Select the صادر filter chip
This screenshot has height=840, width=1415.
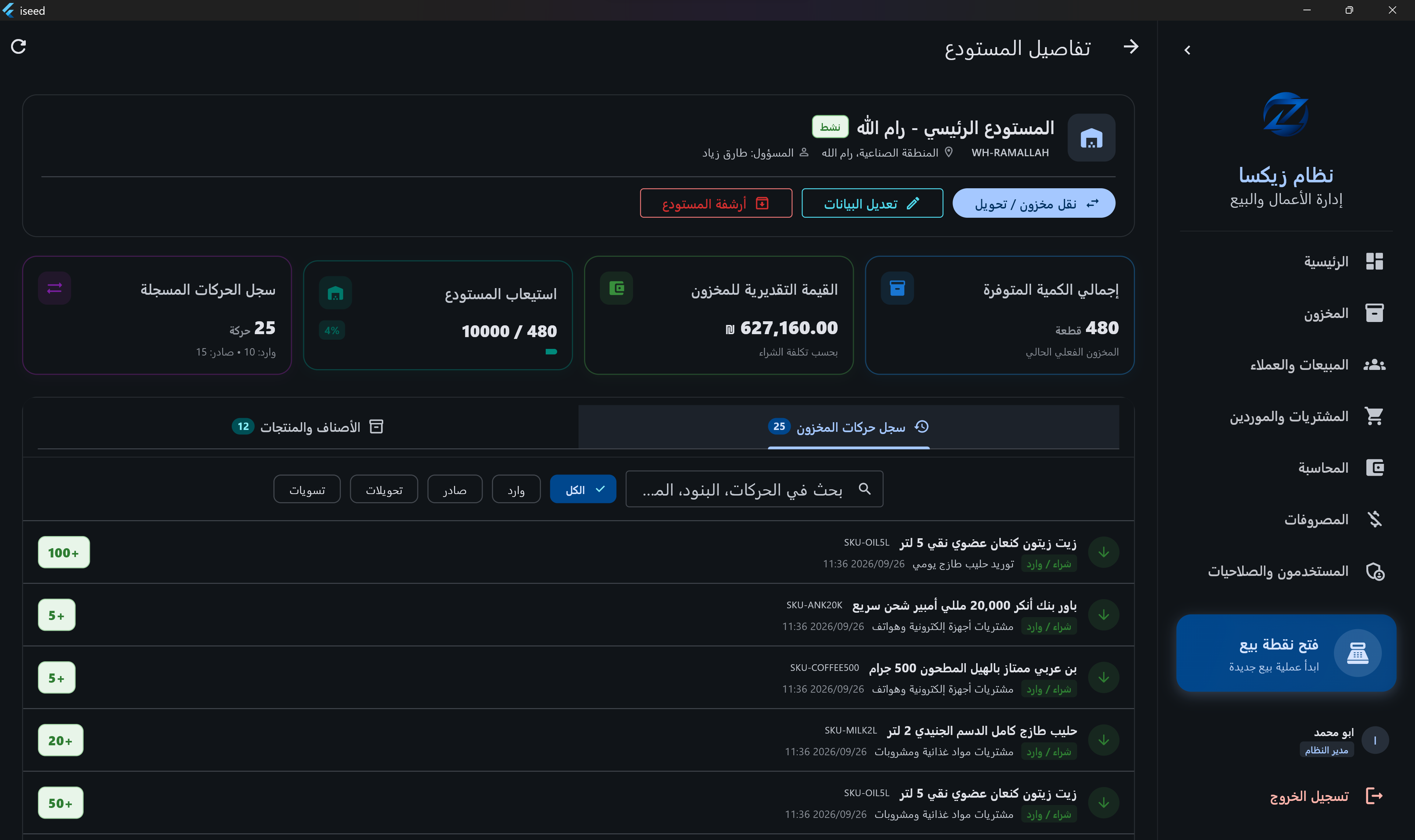(454, 489)
